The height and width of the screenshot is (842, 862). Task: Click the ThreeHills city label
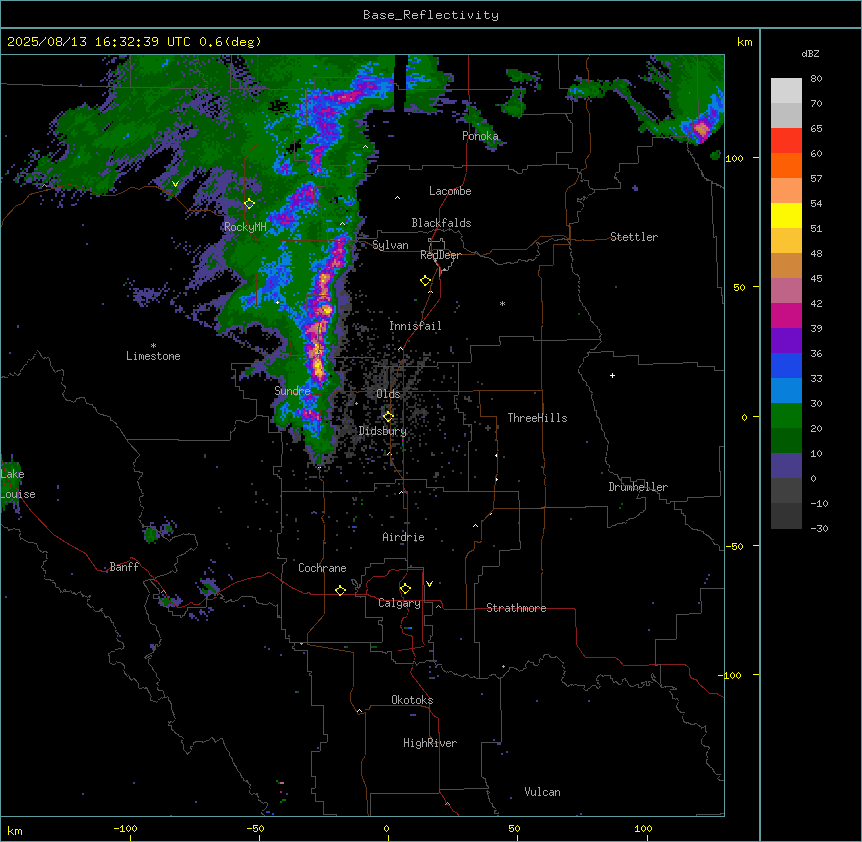[537, 418]
